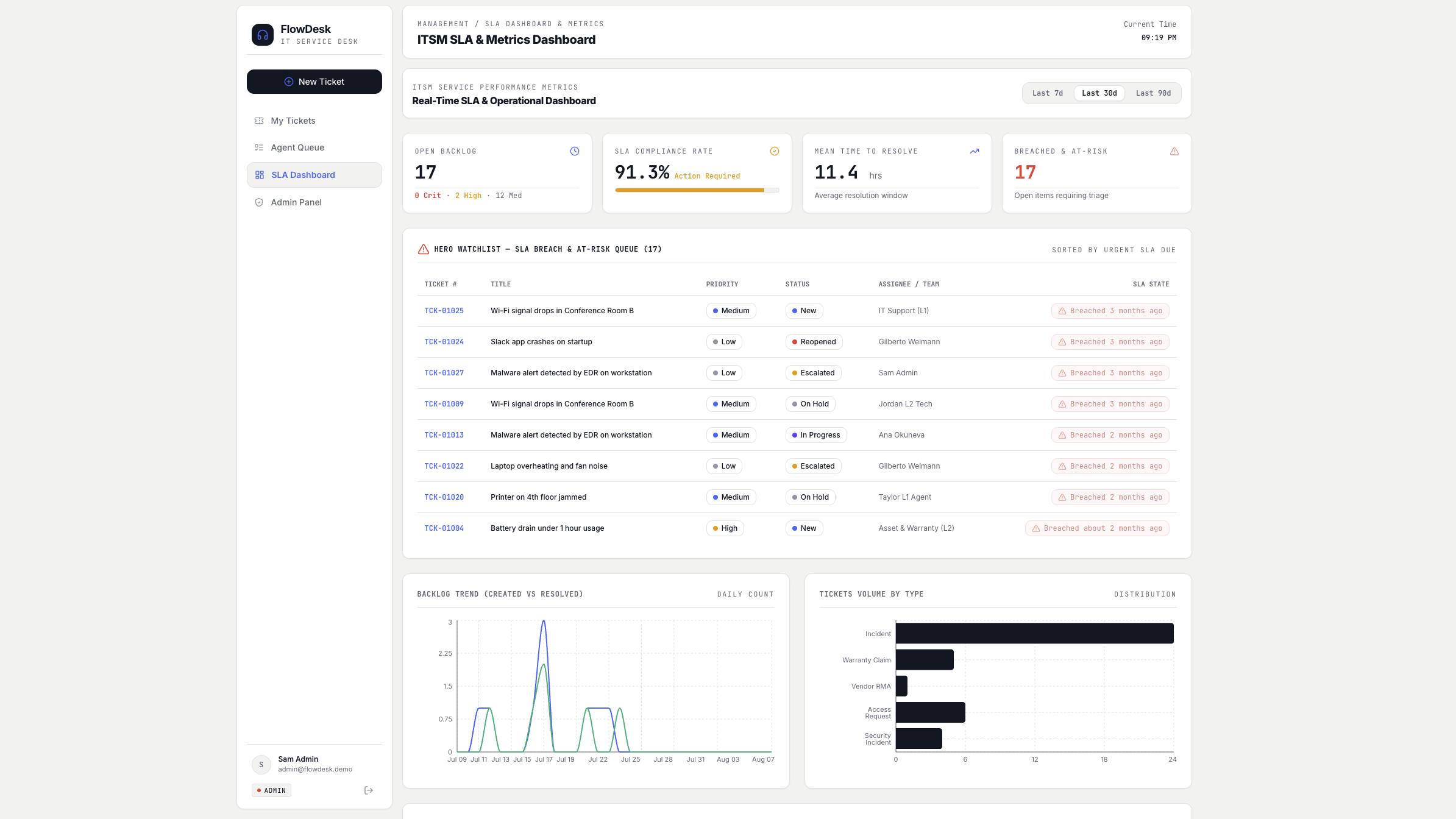Select the Last 7d range
The height and width of the screenshot is (819, 1456).
click(x=1048, y=93)
